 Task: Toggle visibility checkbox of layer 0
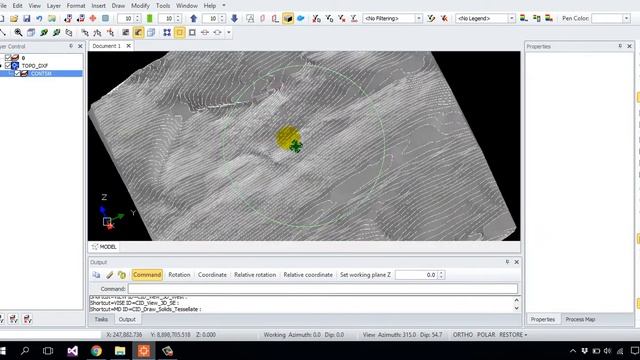coord(8,58)
